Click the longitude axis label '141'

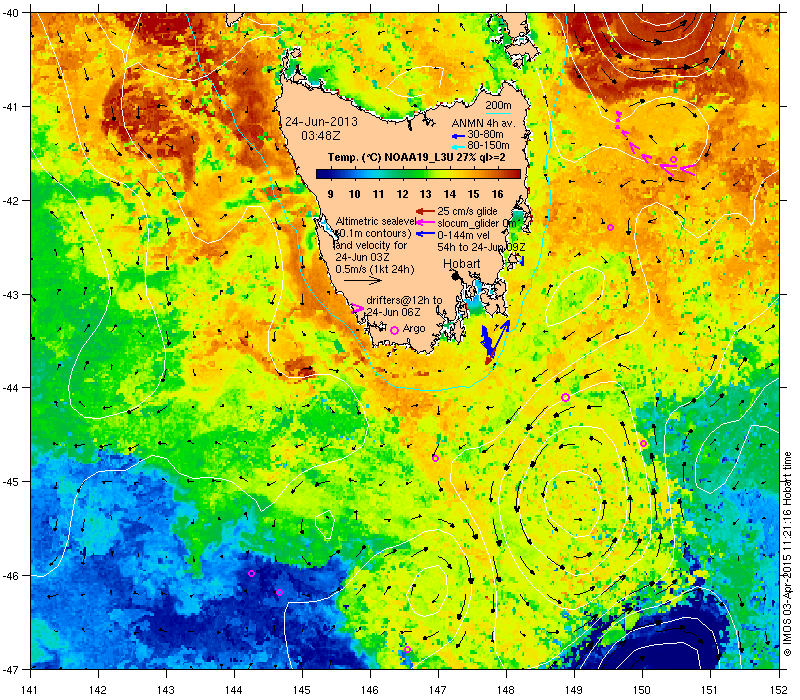pyautogui.click(x=31, y=690)
